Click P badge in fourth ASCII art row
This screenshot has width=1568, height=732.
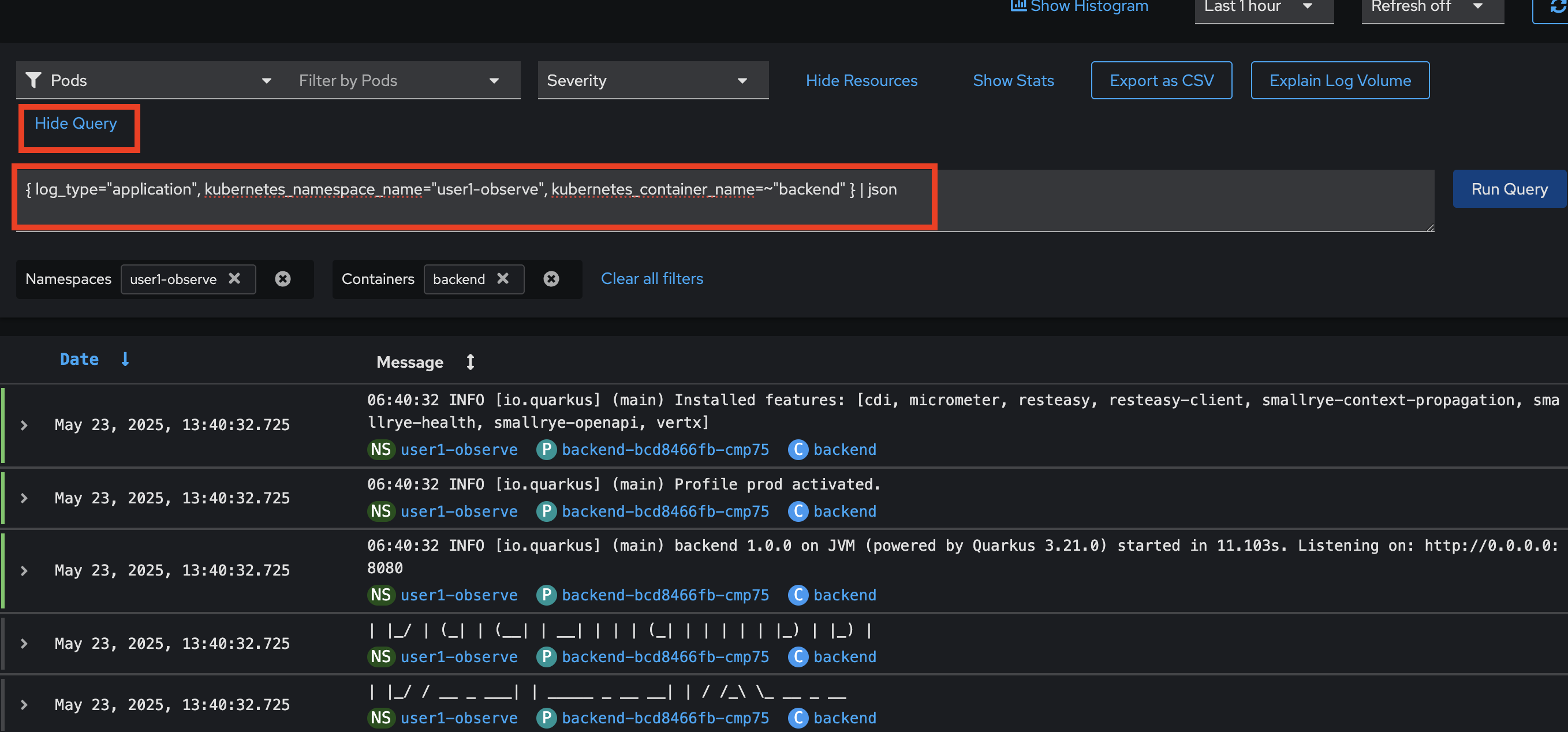pos(546,656)
